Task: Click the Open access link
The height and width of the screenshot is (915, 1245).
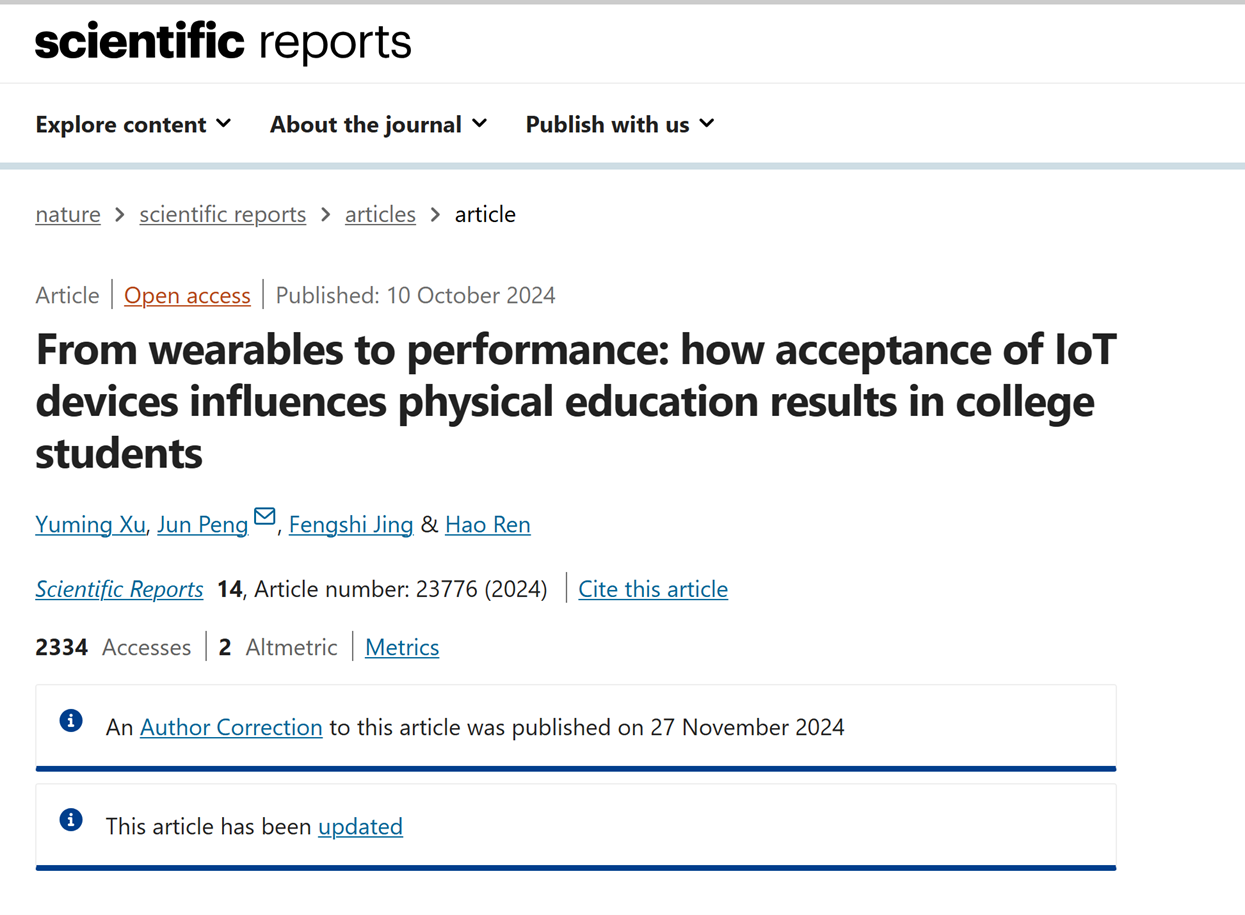Action: pyautogui.click(x=187, y=295)
